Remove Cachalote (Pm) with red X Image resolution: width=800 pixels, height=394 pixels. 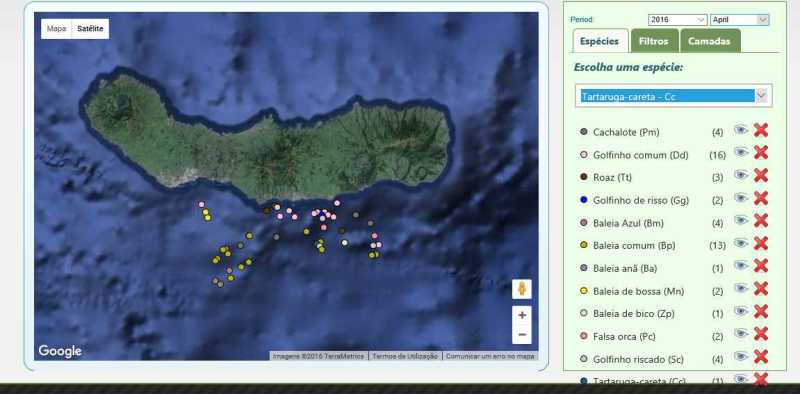pos(760,131)
